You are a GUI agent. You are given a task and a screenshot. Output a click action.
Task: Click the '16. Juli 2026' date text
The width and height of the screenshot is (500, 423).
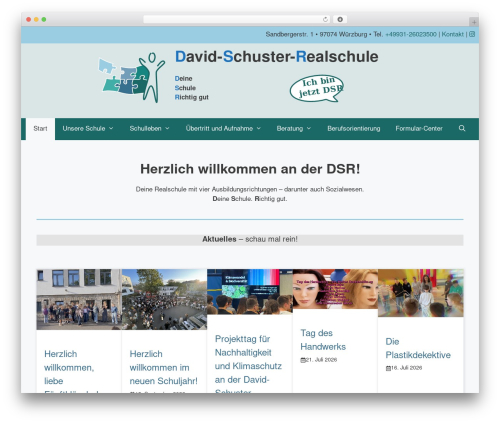406,368
